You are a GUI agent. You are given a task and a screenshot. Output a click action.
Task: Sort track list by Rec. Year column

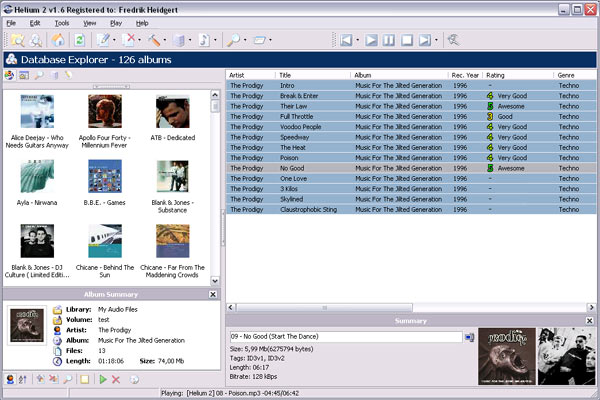click(465, 75)
